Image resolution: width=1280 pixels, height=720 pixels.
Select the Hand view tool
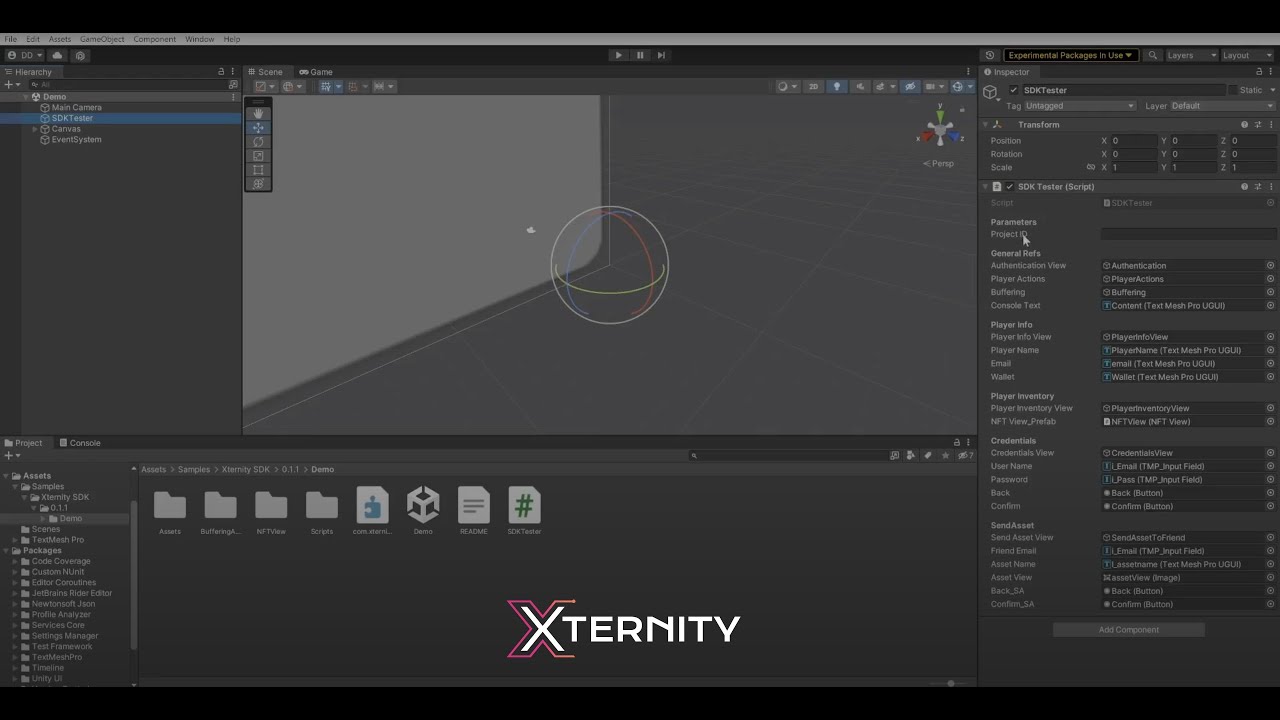[258, 114]
